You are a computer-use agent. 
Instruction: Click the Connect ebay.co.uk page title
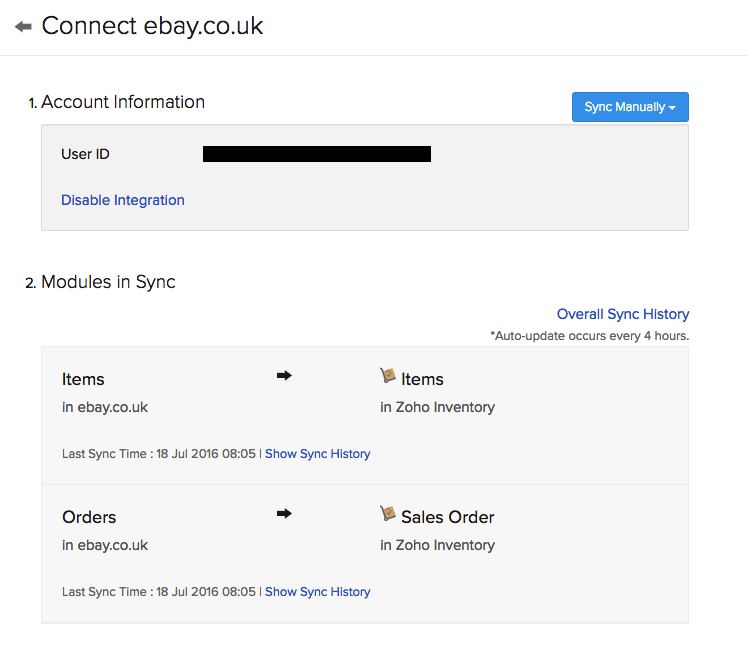tap(152, 26)
